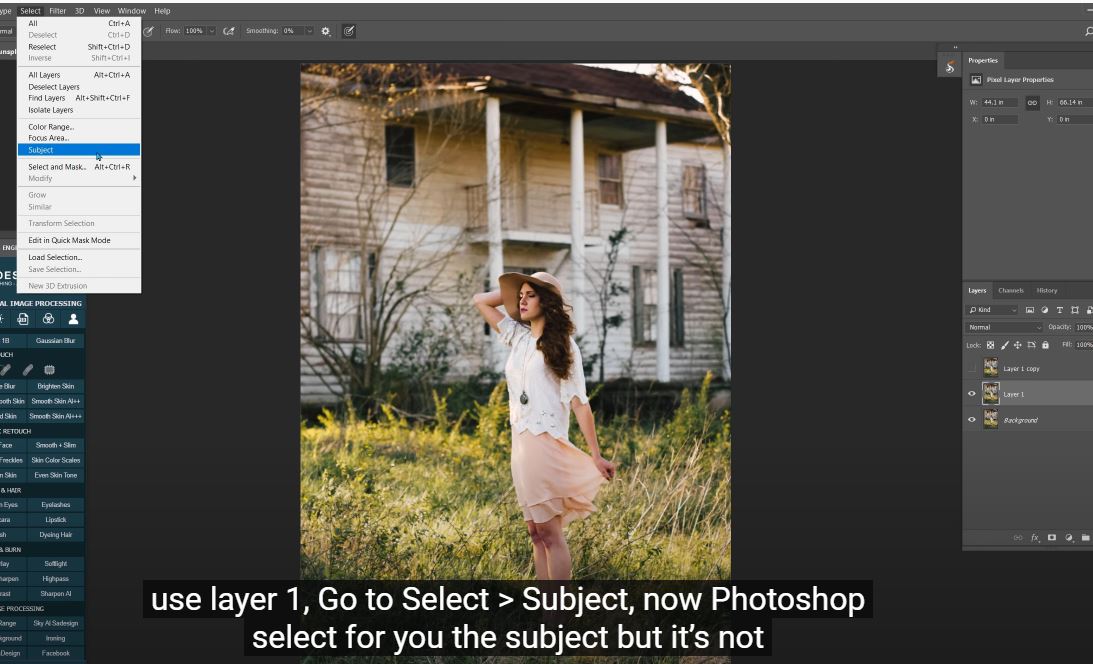Click the filter for type layers icon
Screen dimensions: 1093x664
(x=1059, y=310)
